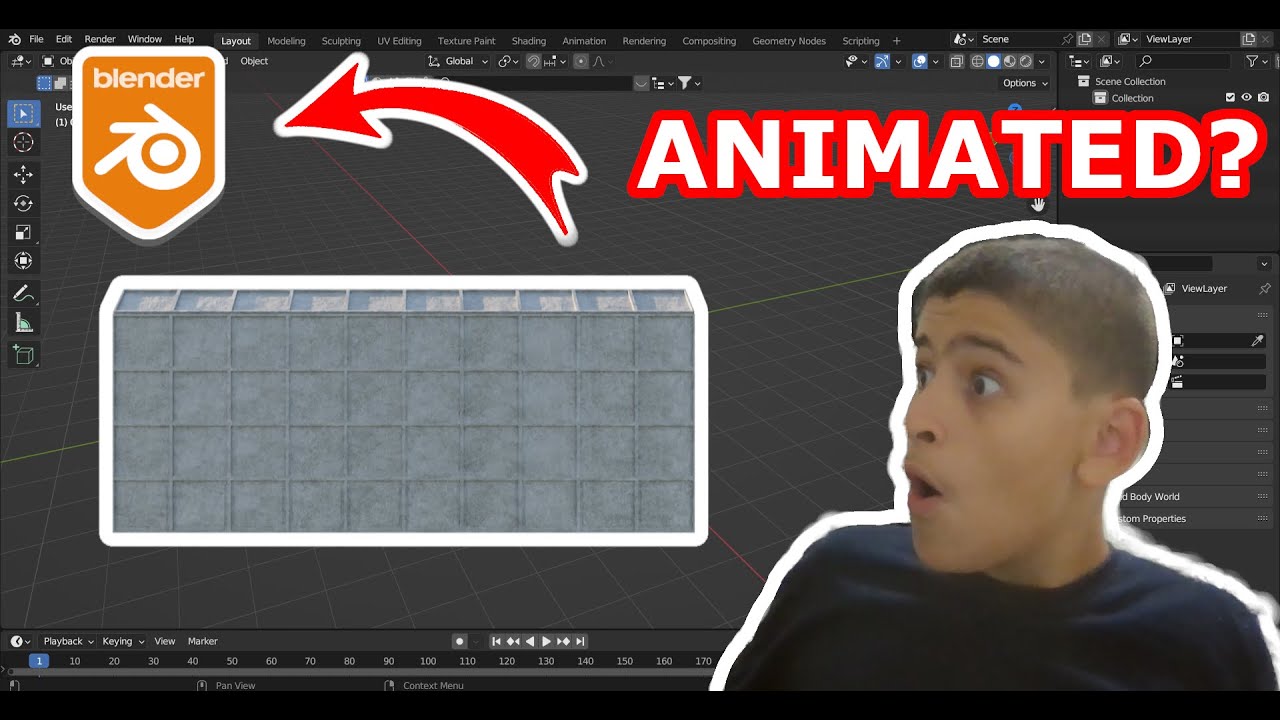This screenshot has width=1280, height=720.
Task: Go to the Shading workspace tab
Action: click(x=529, y=41)
